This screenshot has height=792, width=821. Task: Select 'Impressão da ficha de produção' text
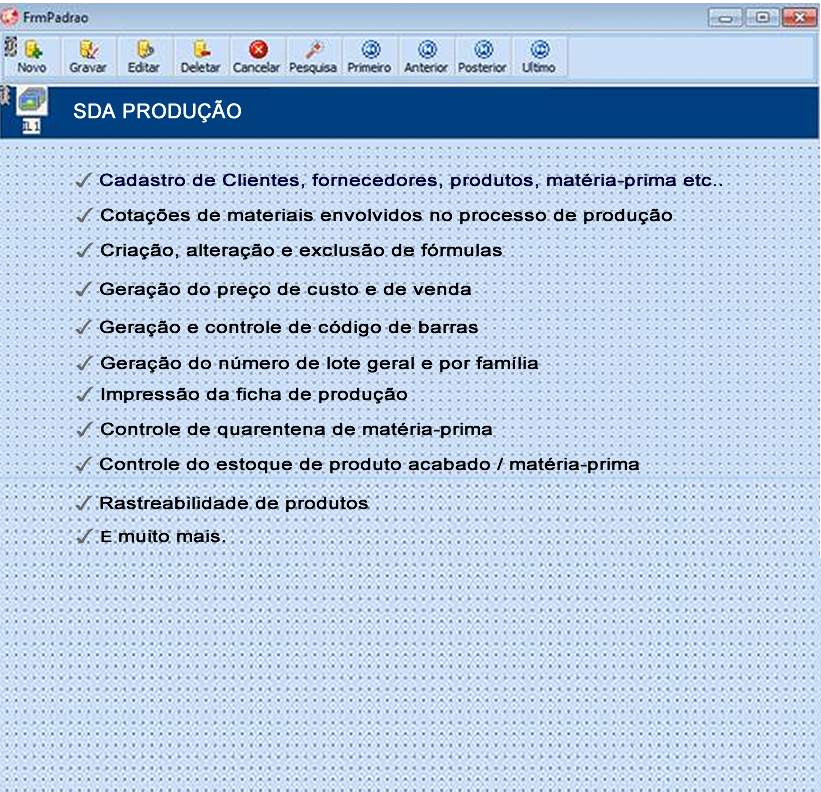tap(253, 395)
